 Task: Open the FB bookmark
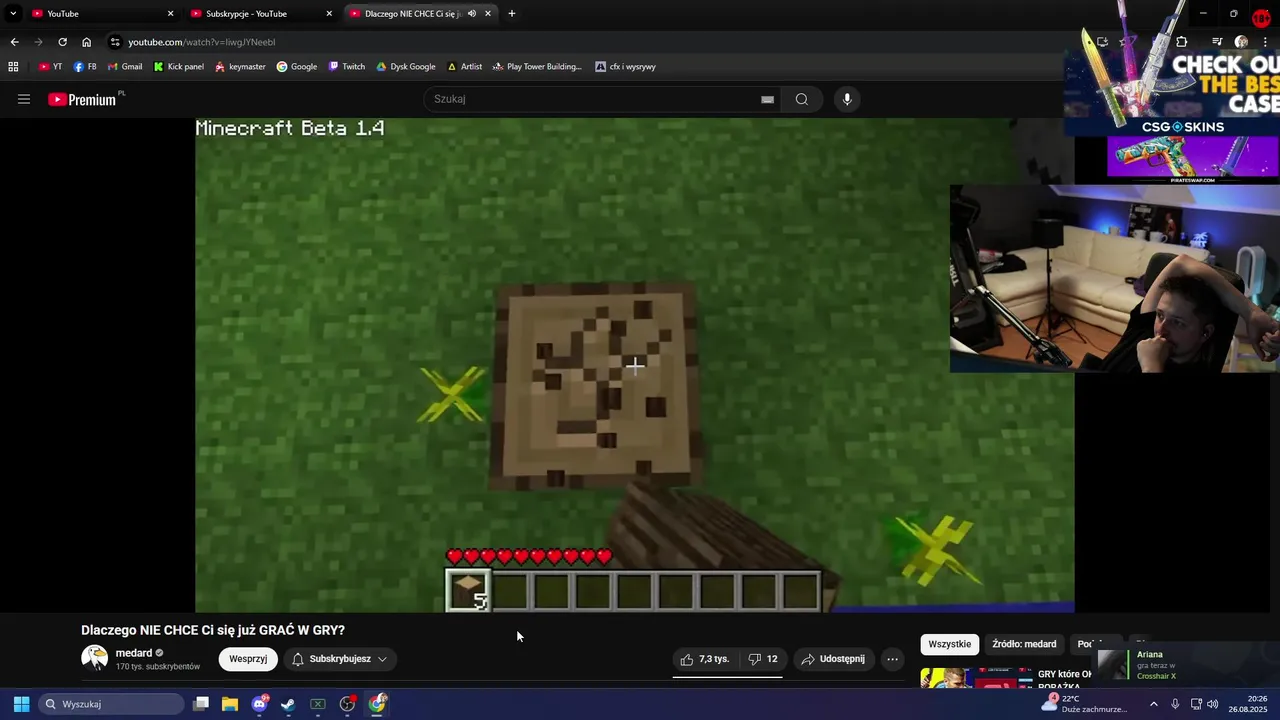85,67
